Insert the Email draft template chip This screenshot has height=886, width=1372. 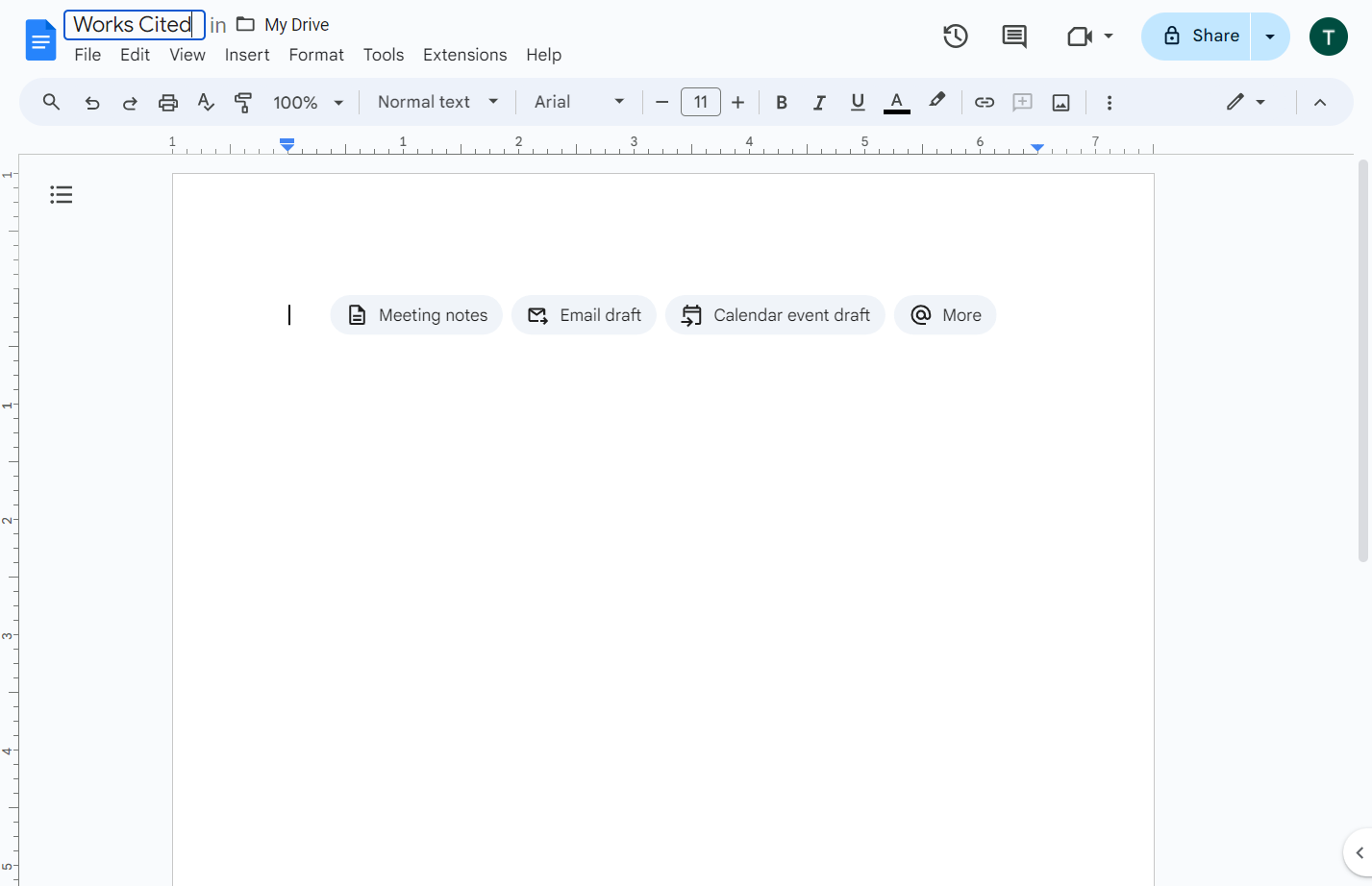[x=584, y=315]
